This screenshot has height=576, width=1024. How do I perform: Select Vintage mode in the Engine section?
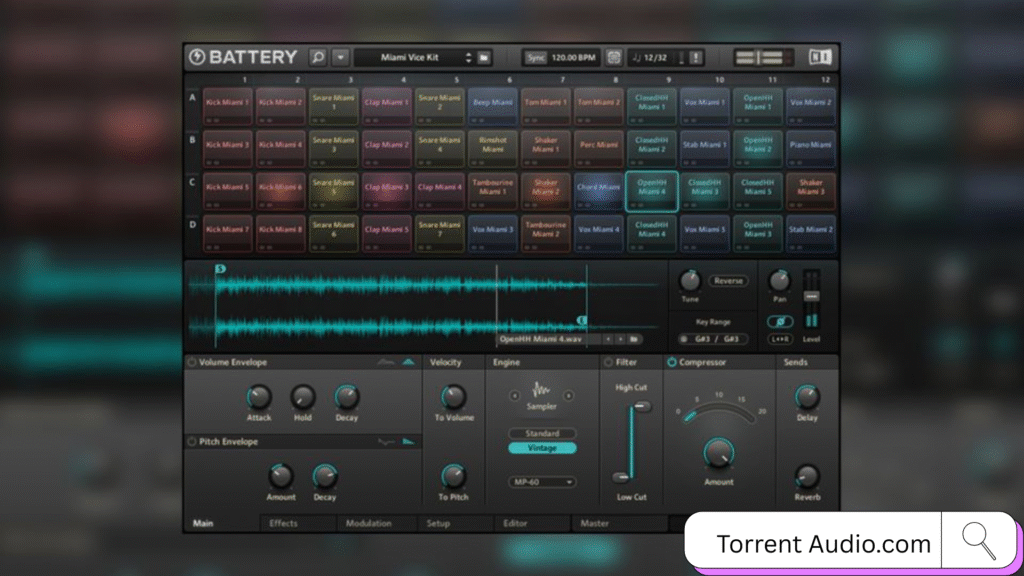(542, 448)
